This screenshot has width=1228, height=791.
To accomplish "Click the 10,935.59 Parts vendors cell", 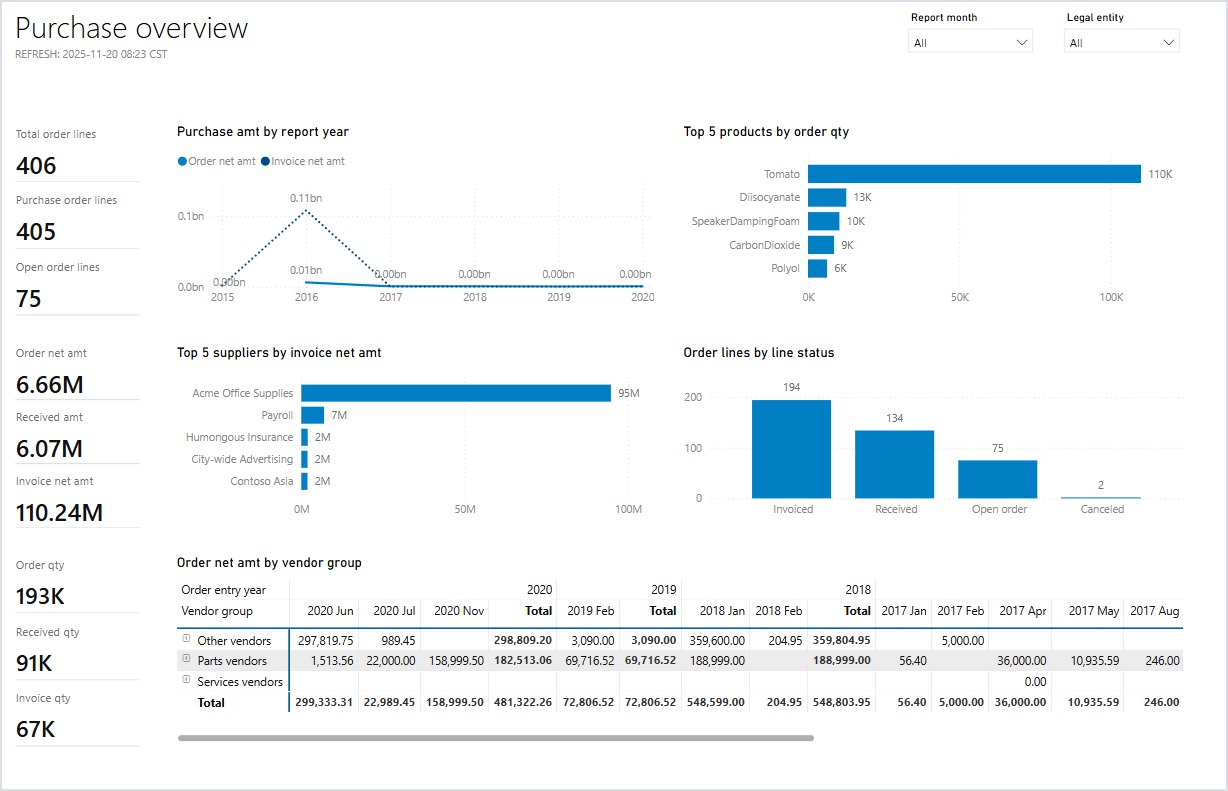I will pos(1092,661).
